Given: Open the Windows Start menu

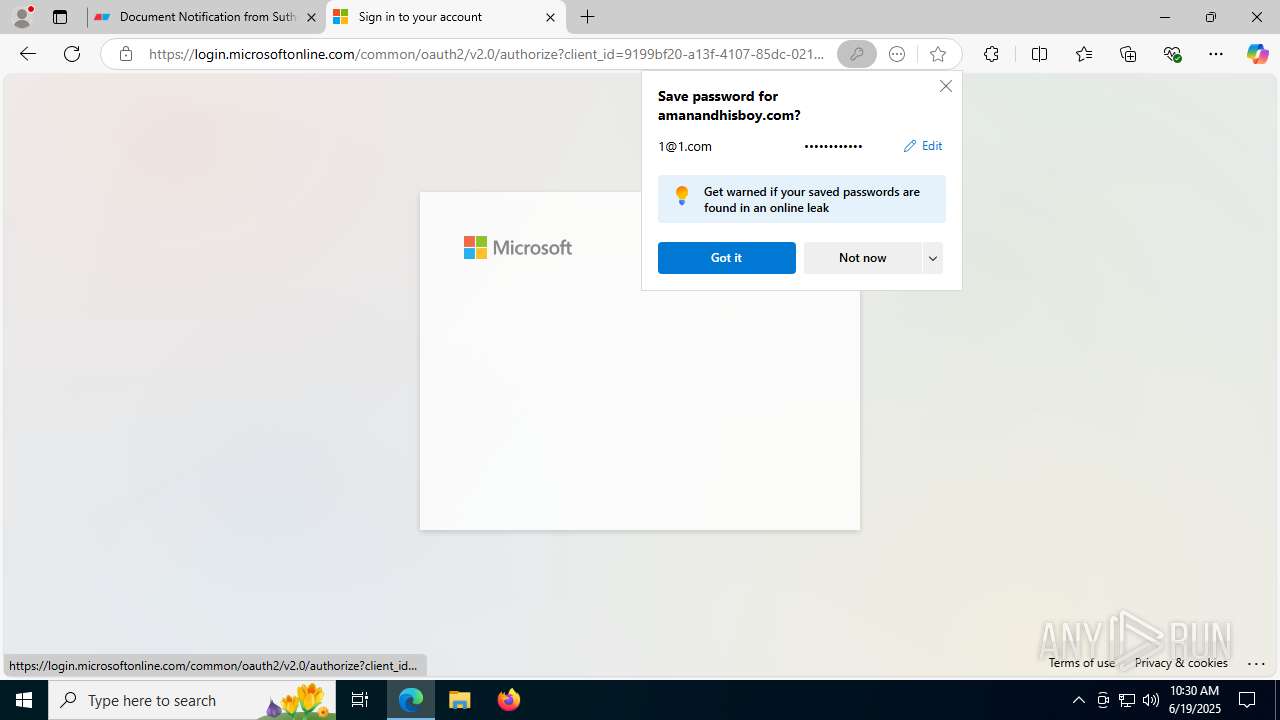Looking at the screenshot, I should tap(24, 700).
